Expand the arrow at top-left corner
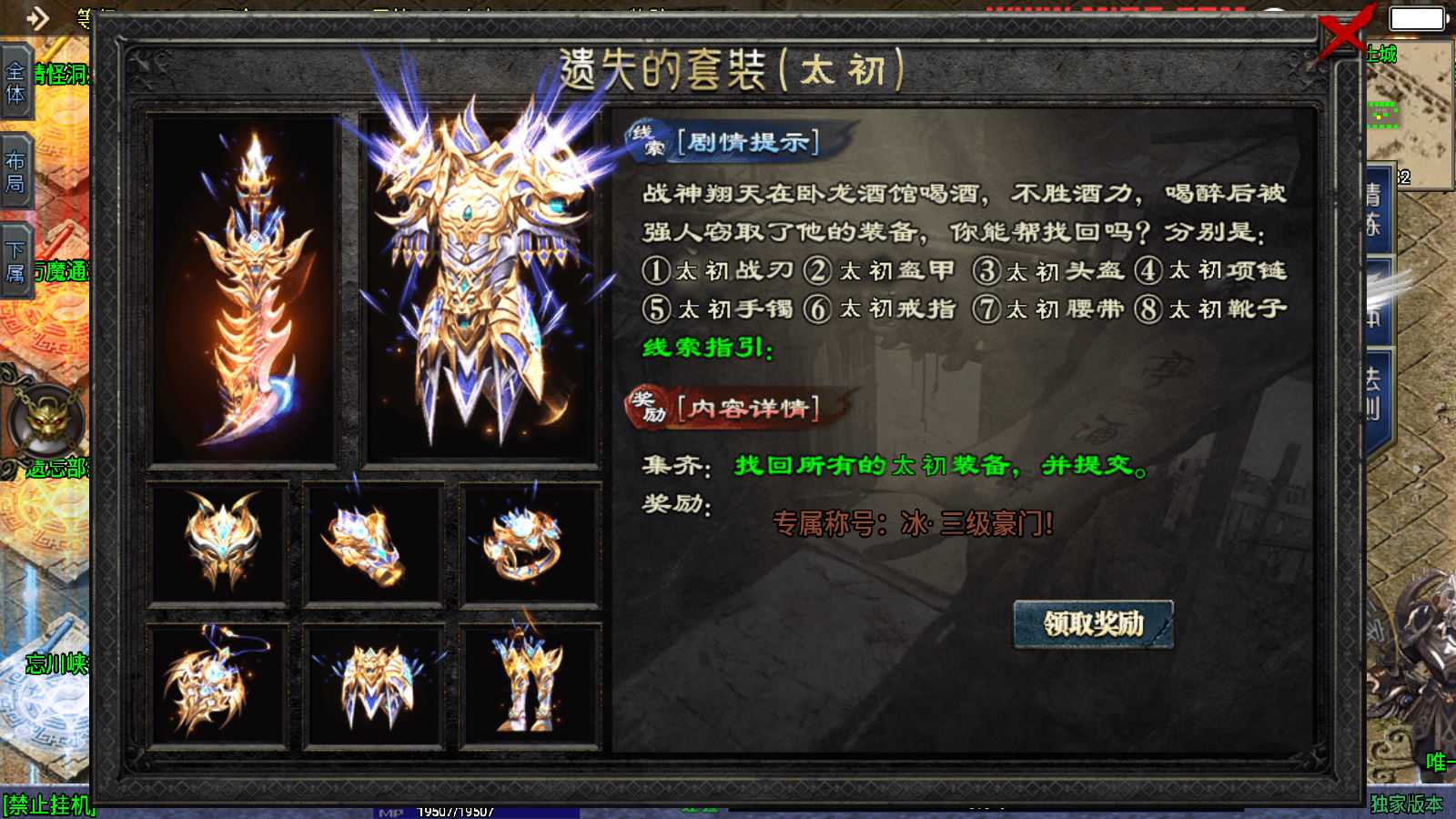The height and width of the screenshot is (819, 1456). (x=37, y=18)
